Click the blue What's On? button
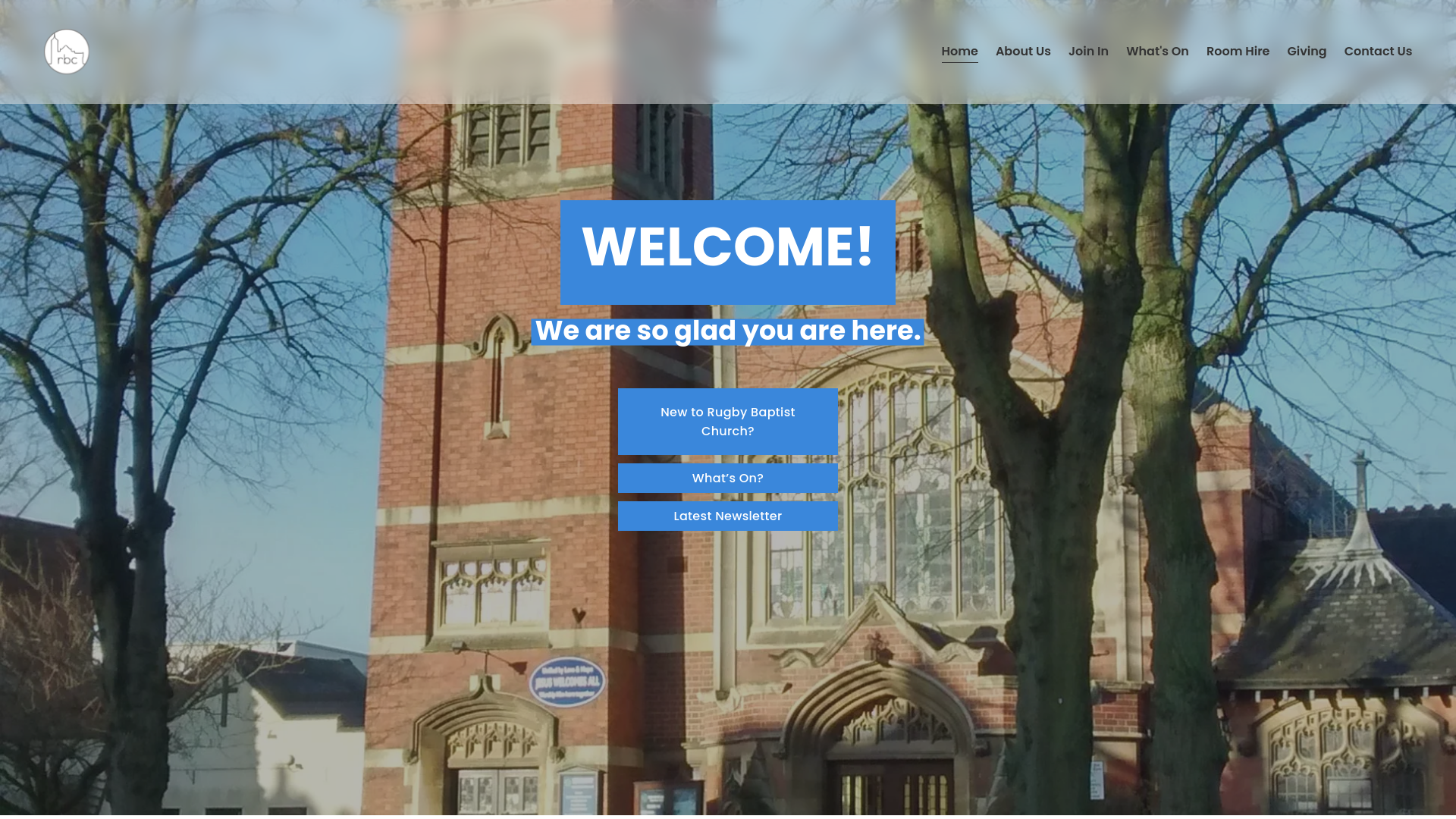The width and height of the screenshot is (1456, 819). [728, 479]
